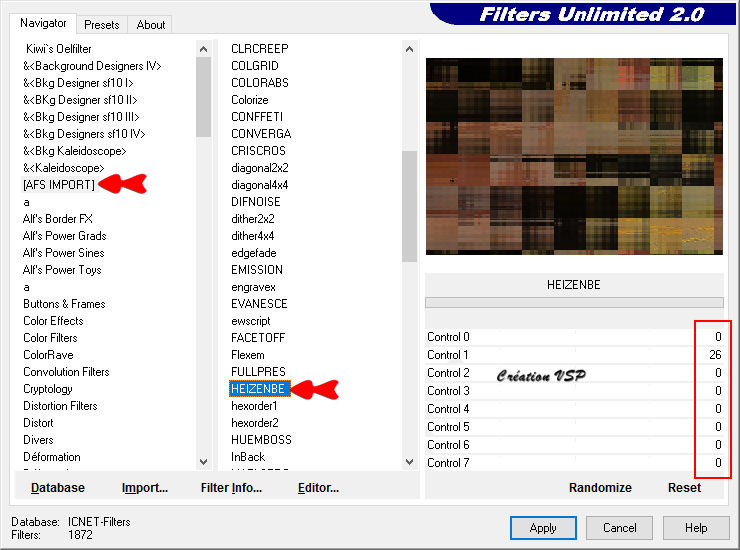This screenshot has width=740, height=550.
Task: Select Color Effects category
Action: tap(53, 321)
